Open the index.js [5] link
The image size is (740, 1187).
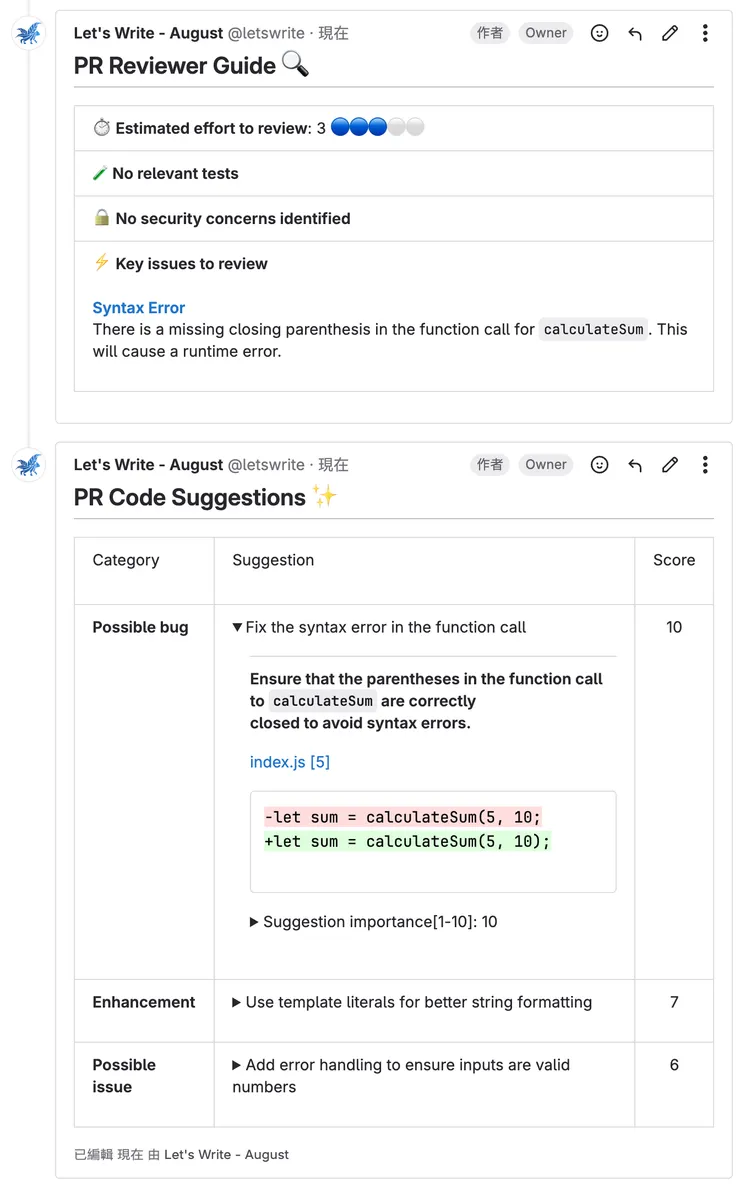290,761
